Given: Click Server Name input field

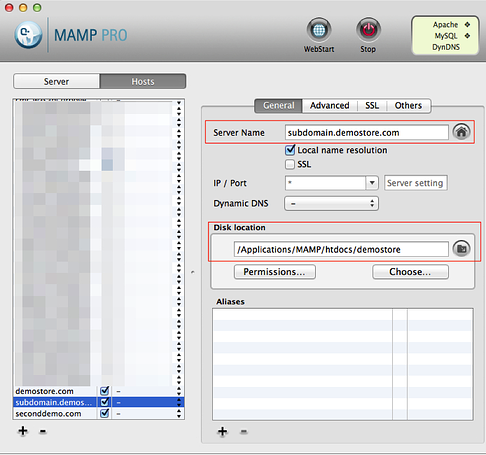Looking at the screenshot, I should point(367,132).
